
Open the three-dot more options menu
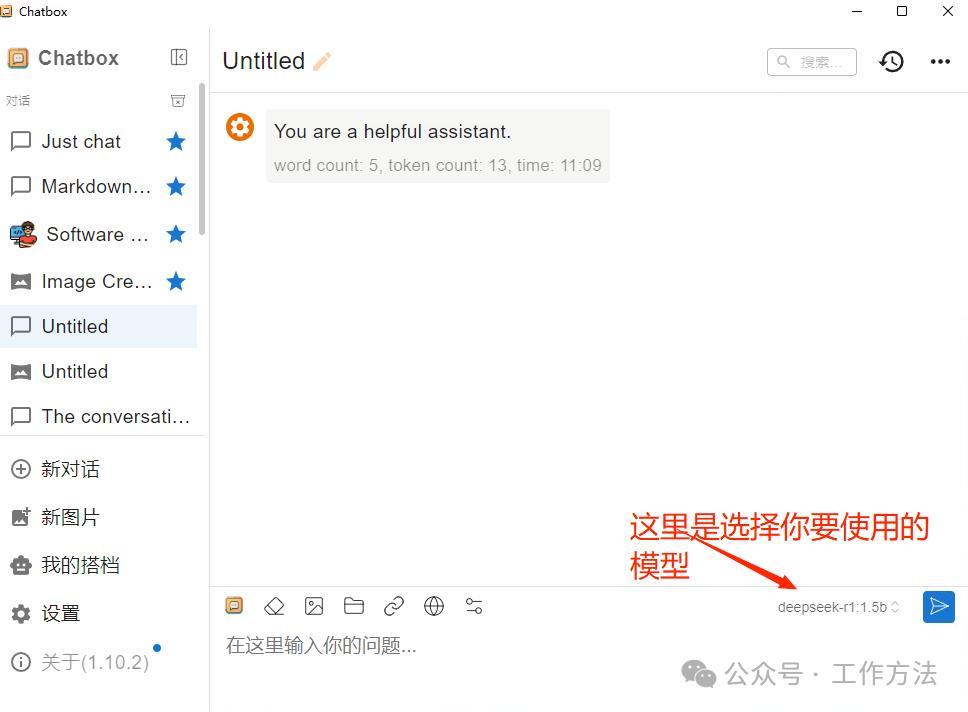pos(940,61)
